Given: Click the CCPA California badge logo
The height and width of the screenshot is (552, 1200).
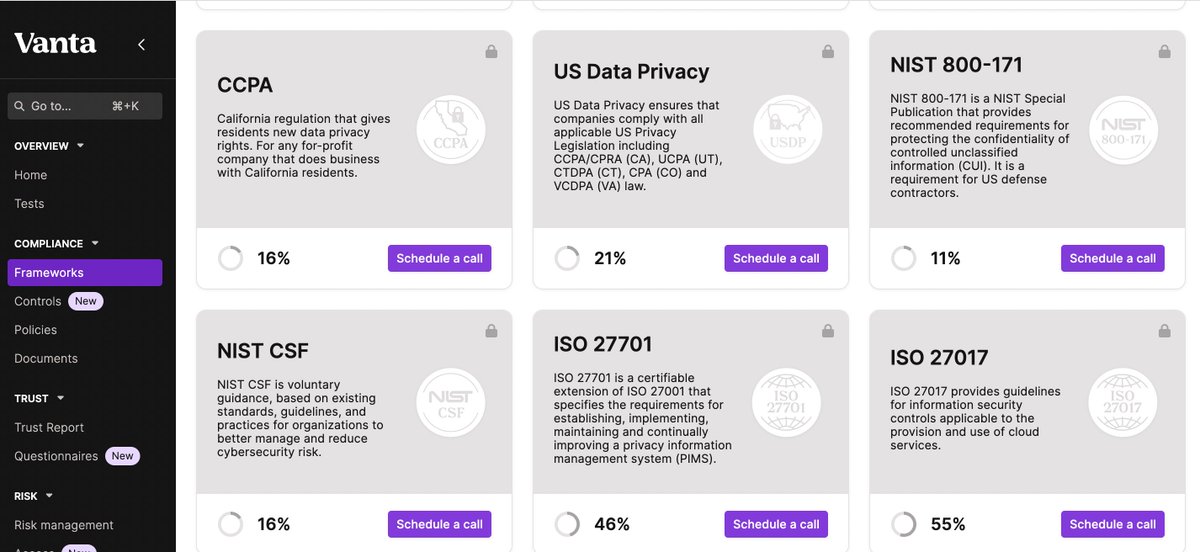Looking at the screenshot, I should (x=450, y=131).
